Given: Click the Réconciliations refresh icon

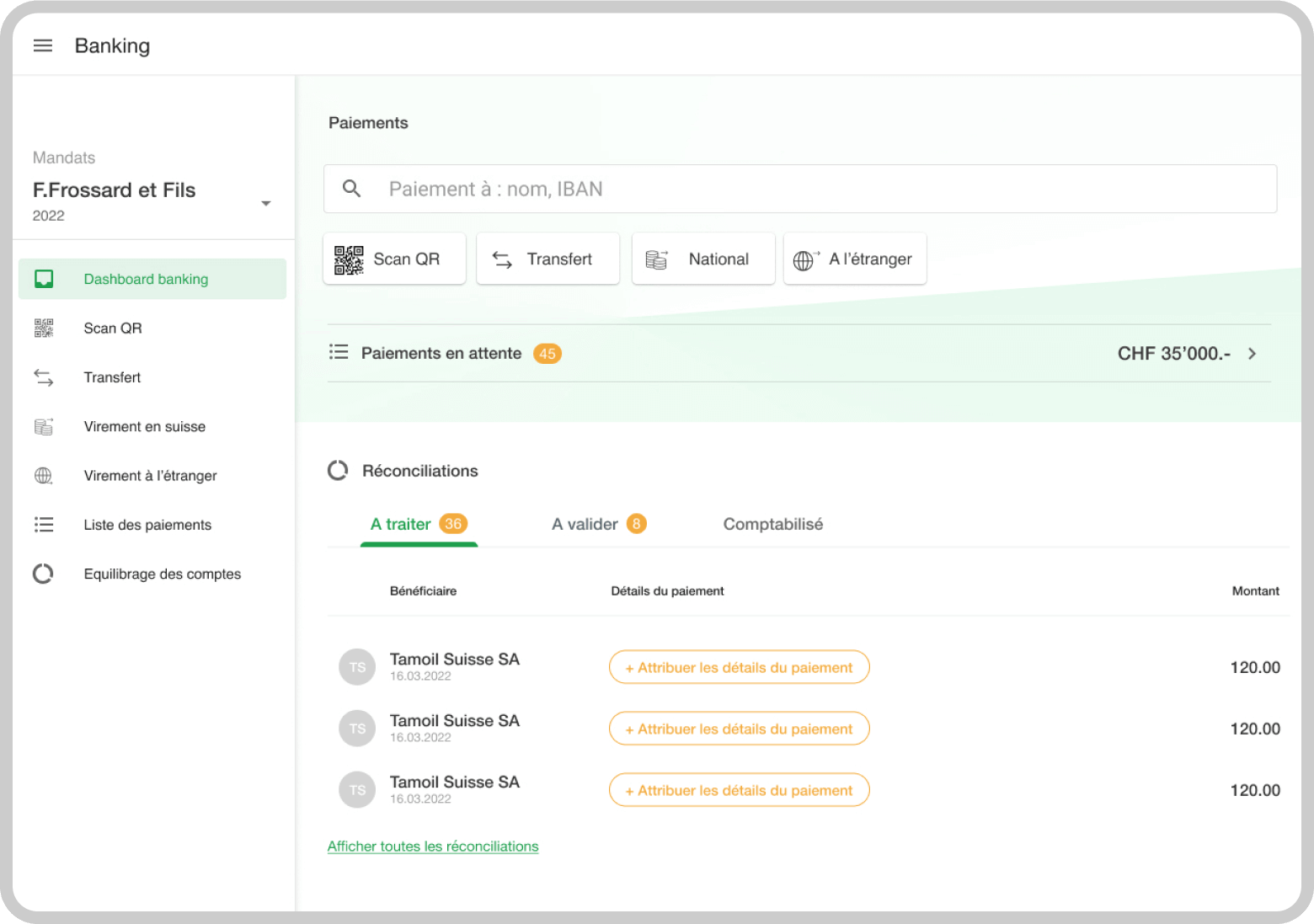Looking at the screenshot, I should pyautogui.click(x=338, y=470).
